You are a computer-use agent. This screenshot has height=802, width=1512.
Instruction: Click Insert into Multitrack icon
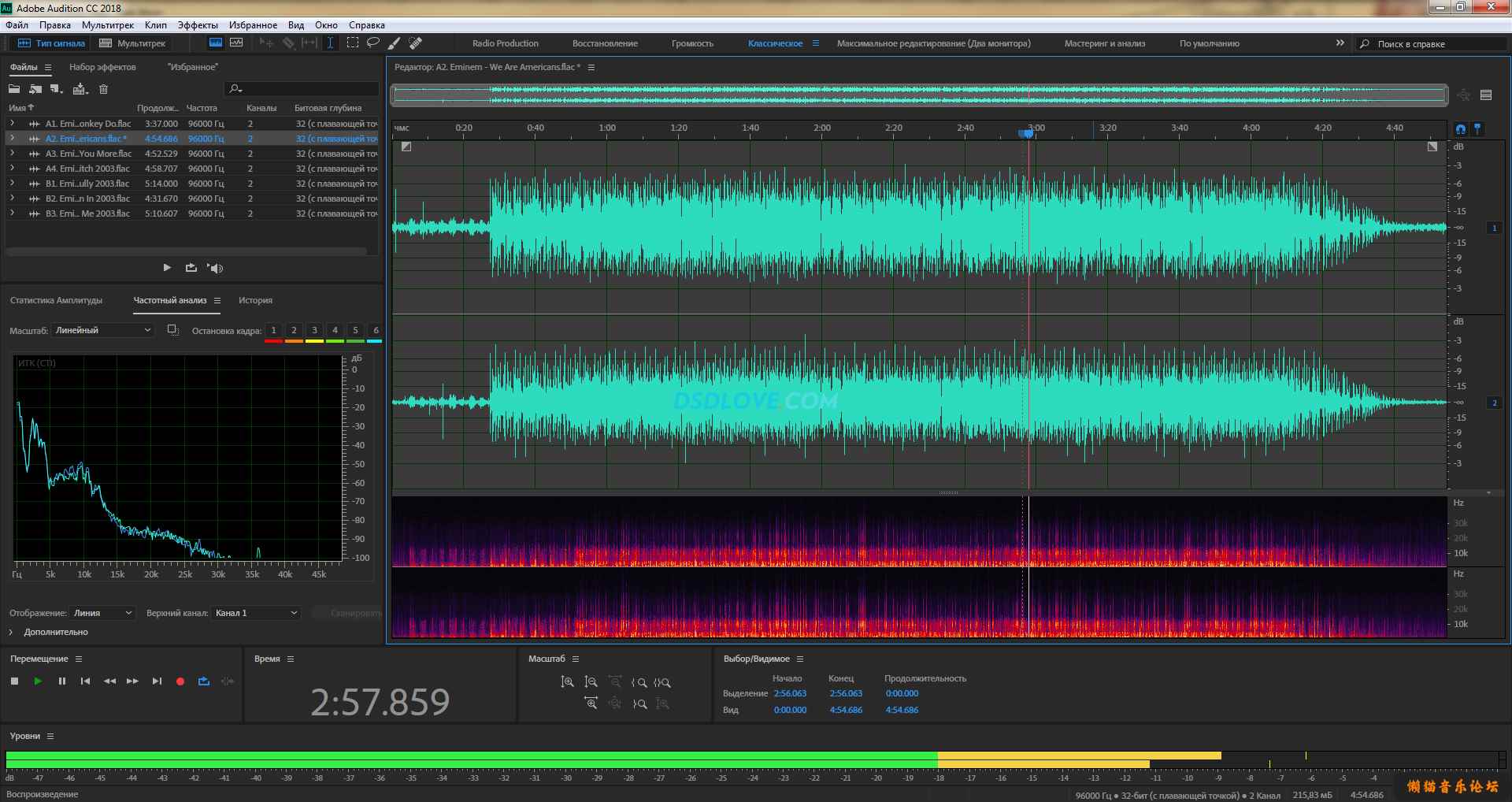point(80,89)
